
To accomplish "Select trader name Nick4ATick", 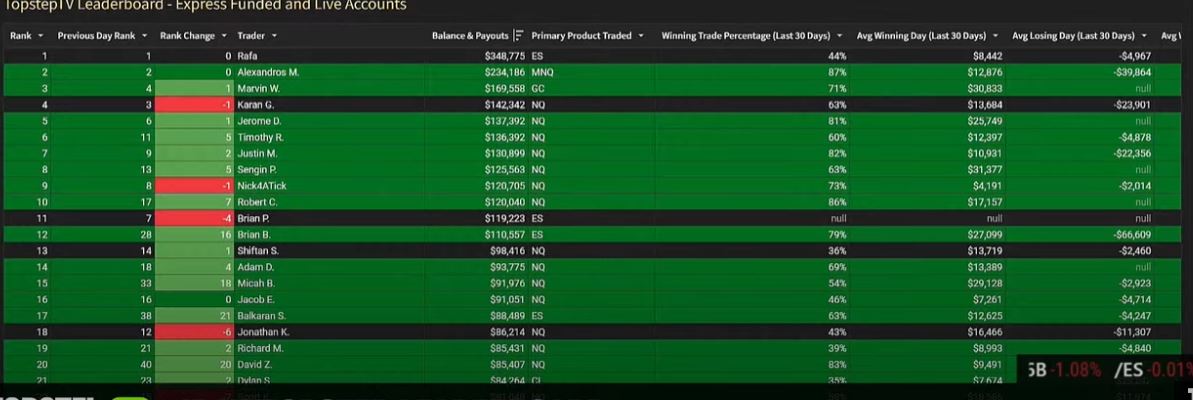I will pyautogui.click(x=262, y=186).
